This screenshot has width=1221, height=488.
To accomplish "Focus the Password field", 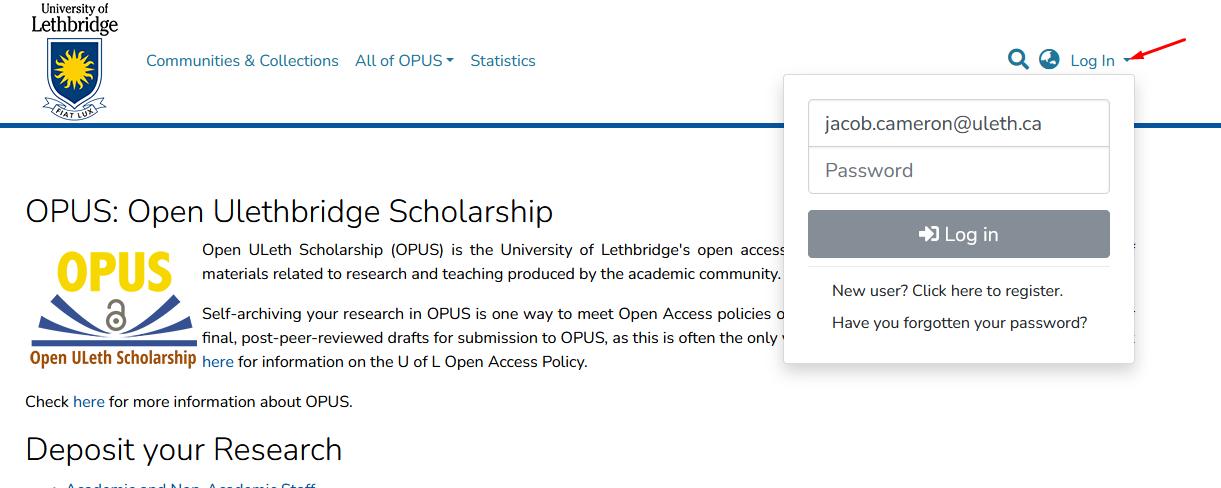I will click(959, 170).
